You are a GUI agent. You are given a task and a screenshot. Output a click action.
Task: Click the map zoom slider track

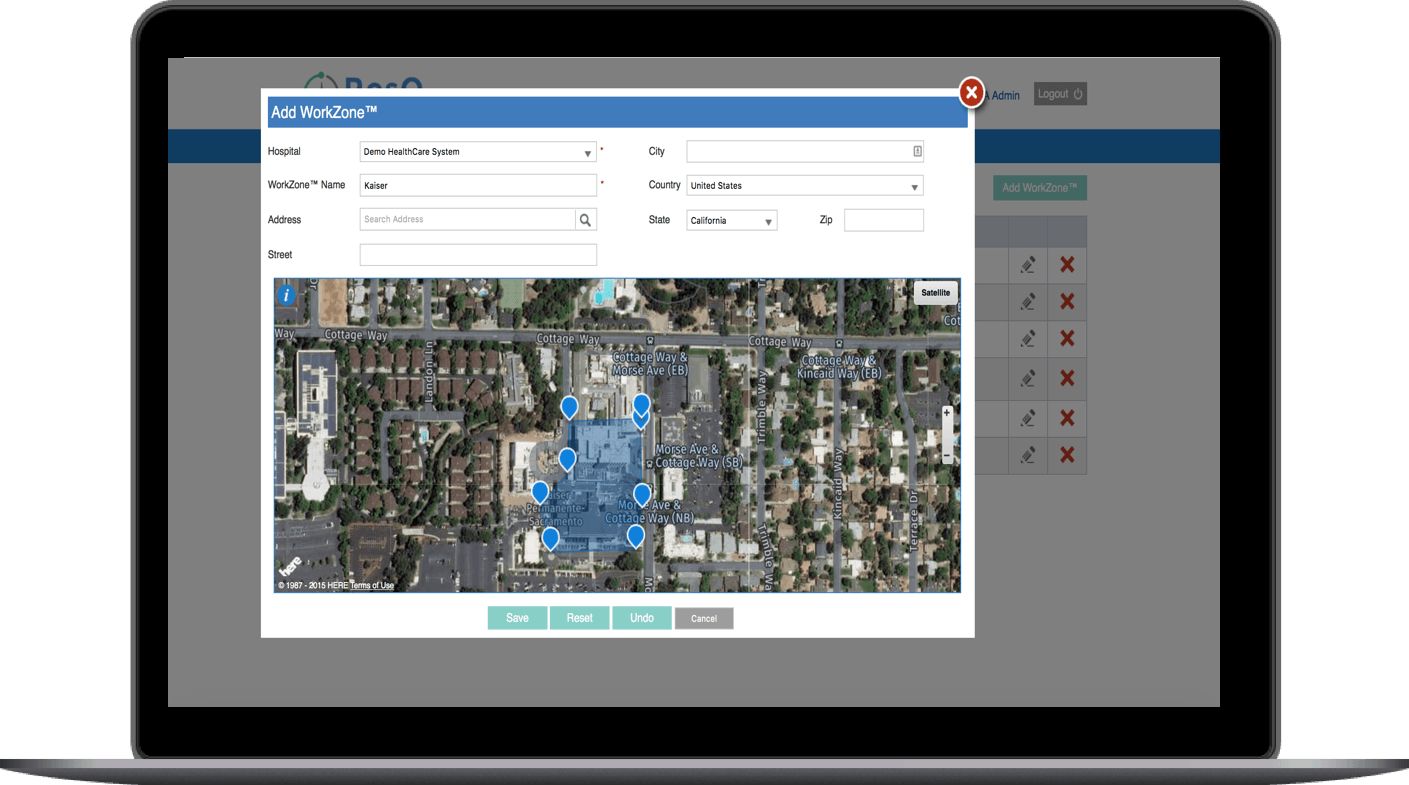pos(947,435)
